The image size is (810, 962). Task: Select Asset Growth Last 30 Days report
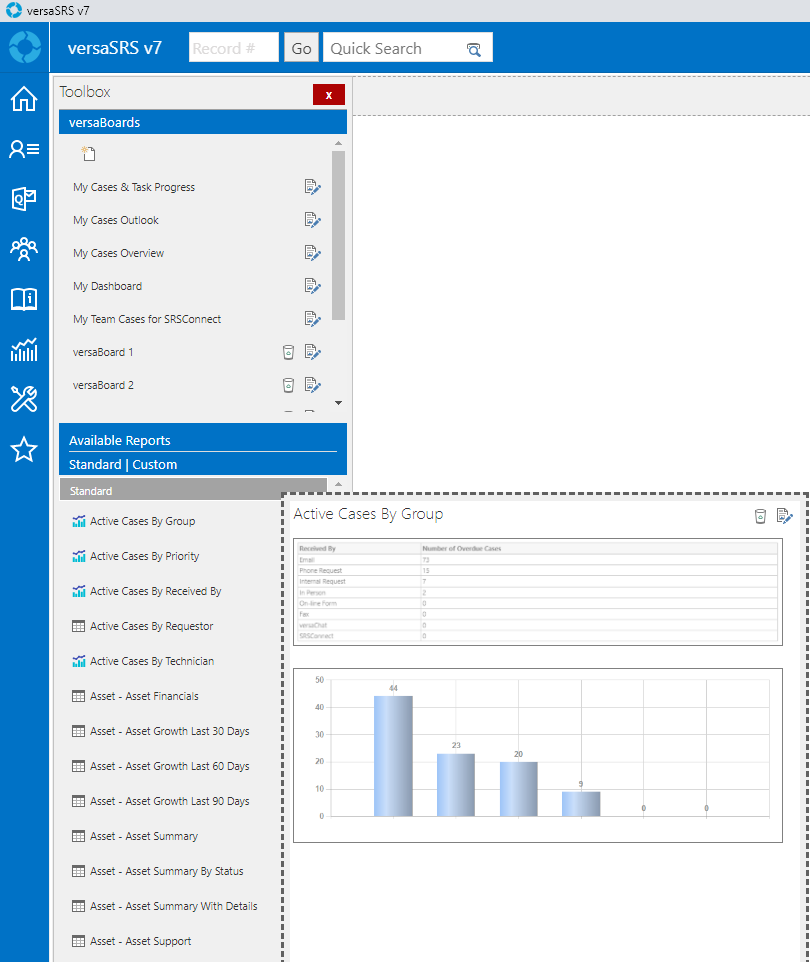point(169,731)
